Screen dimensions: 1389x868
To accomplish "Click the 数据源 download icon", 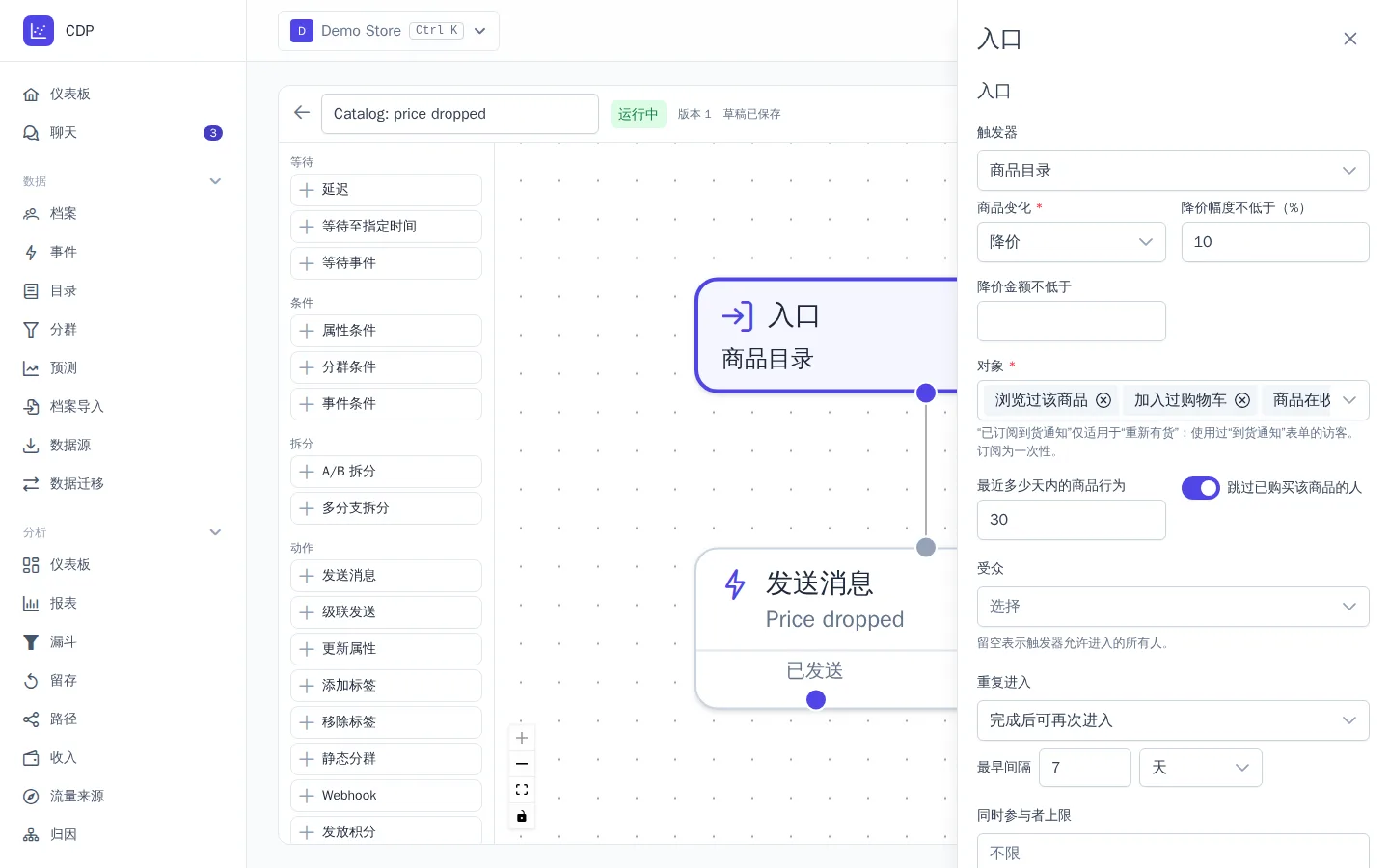I will point(31,446).
